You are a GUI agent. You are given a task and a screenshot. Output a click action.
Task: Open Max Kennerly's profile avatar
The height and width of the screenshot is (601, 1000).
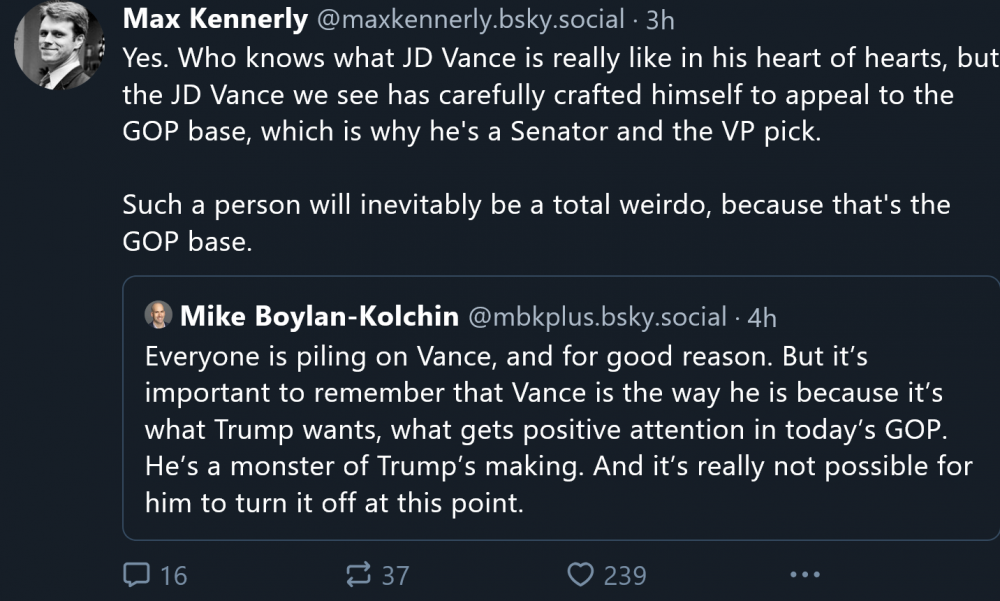(x=58, y=45)
